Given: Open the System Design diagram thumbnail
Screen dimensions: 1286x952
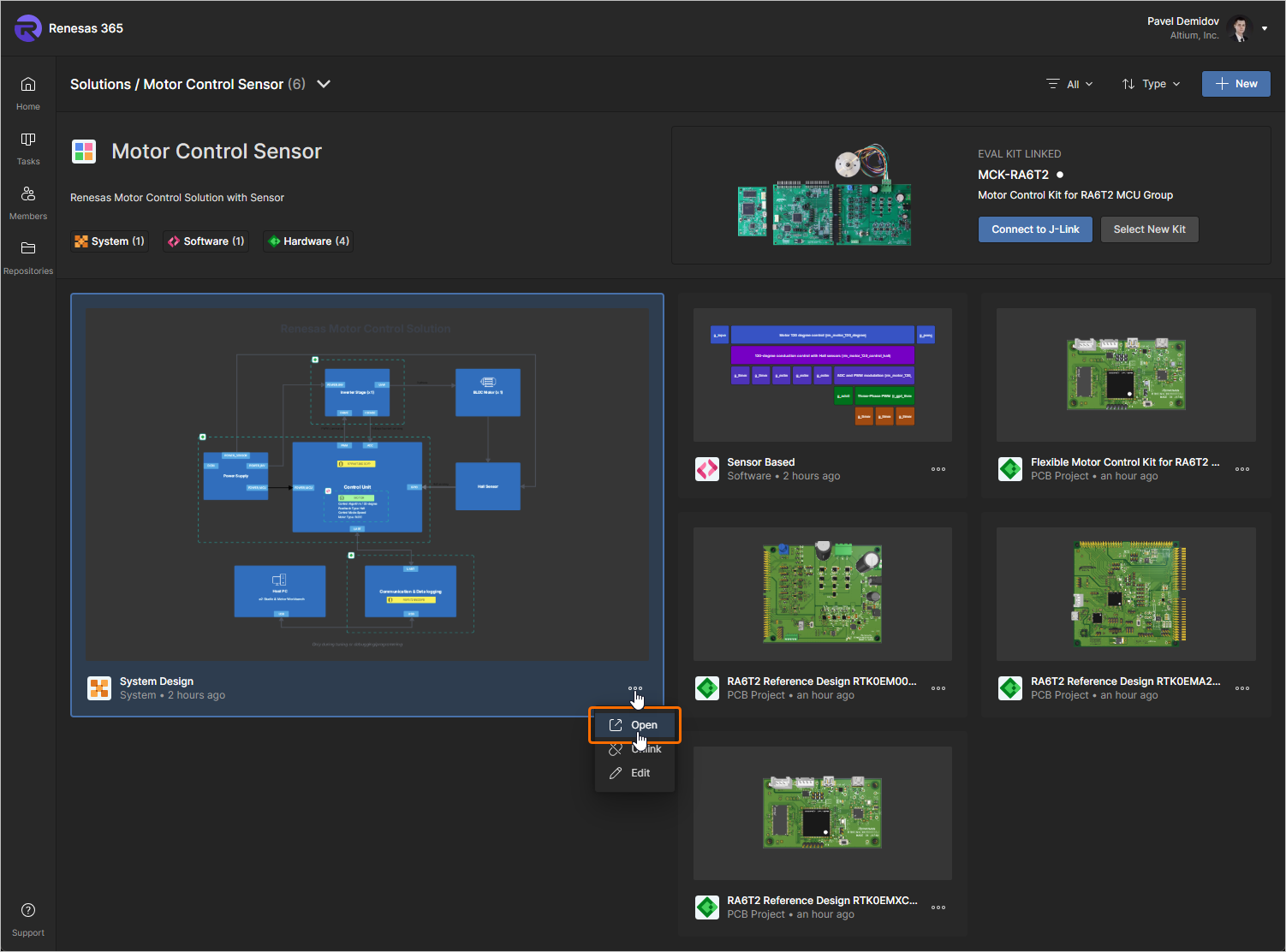Looking at the screenshot, I should [x=366, y=485].
